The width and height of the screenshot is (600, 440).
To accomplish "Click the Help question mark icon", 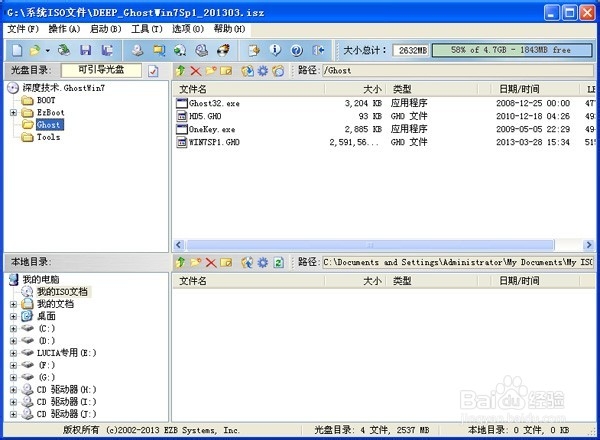I will click(297, 50).
